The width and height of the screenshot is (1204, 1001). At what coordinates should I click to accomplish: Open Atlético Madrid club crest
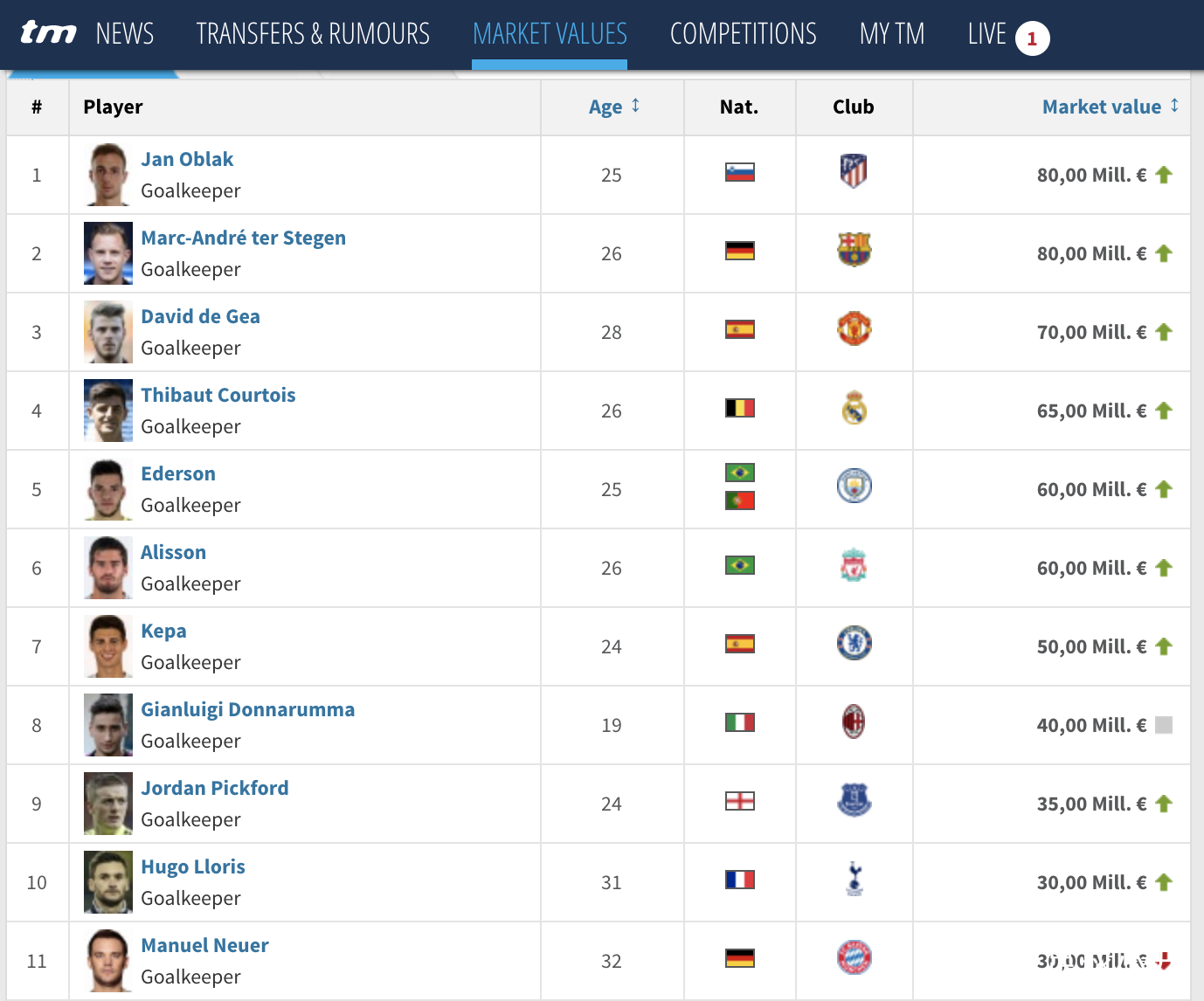(854, 171)
